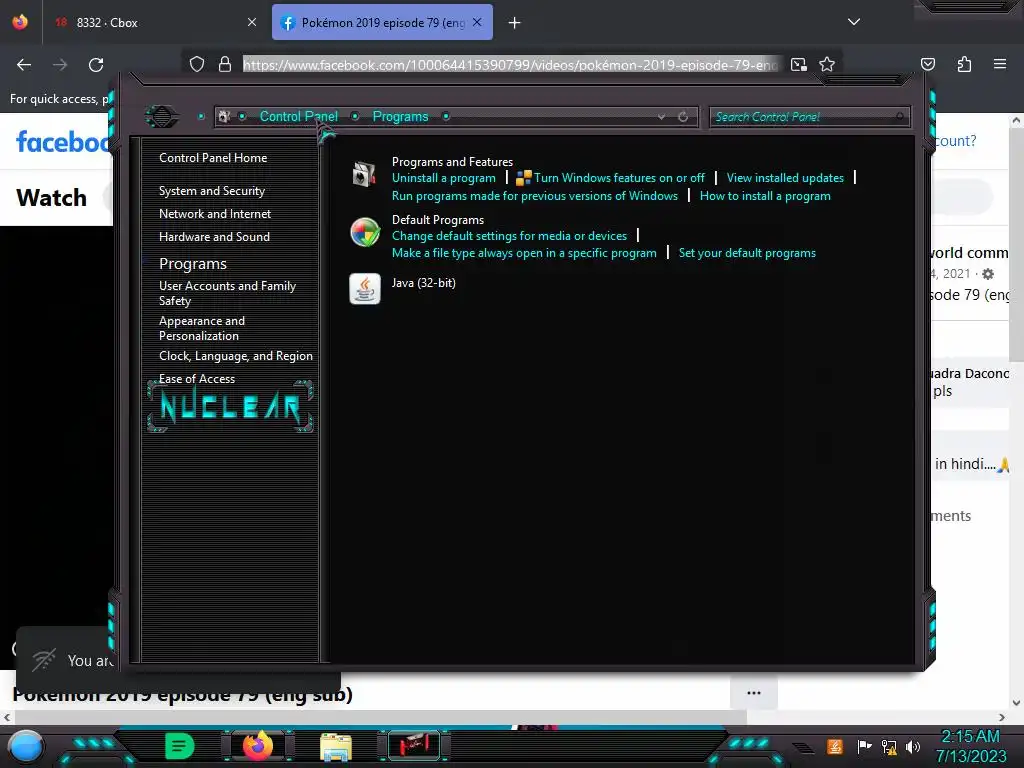Screen dimensions: 1024x768
Task: Refresh the Control Panel address bar
Action: [683, 117]
